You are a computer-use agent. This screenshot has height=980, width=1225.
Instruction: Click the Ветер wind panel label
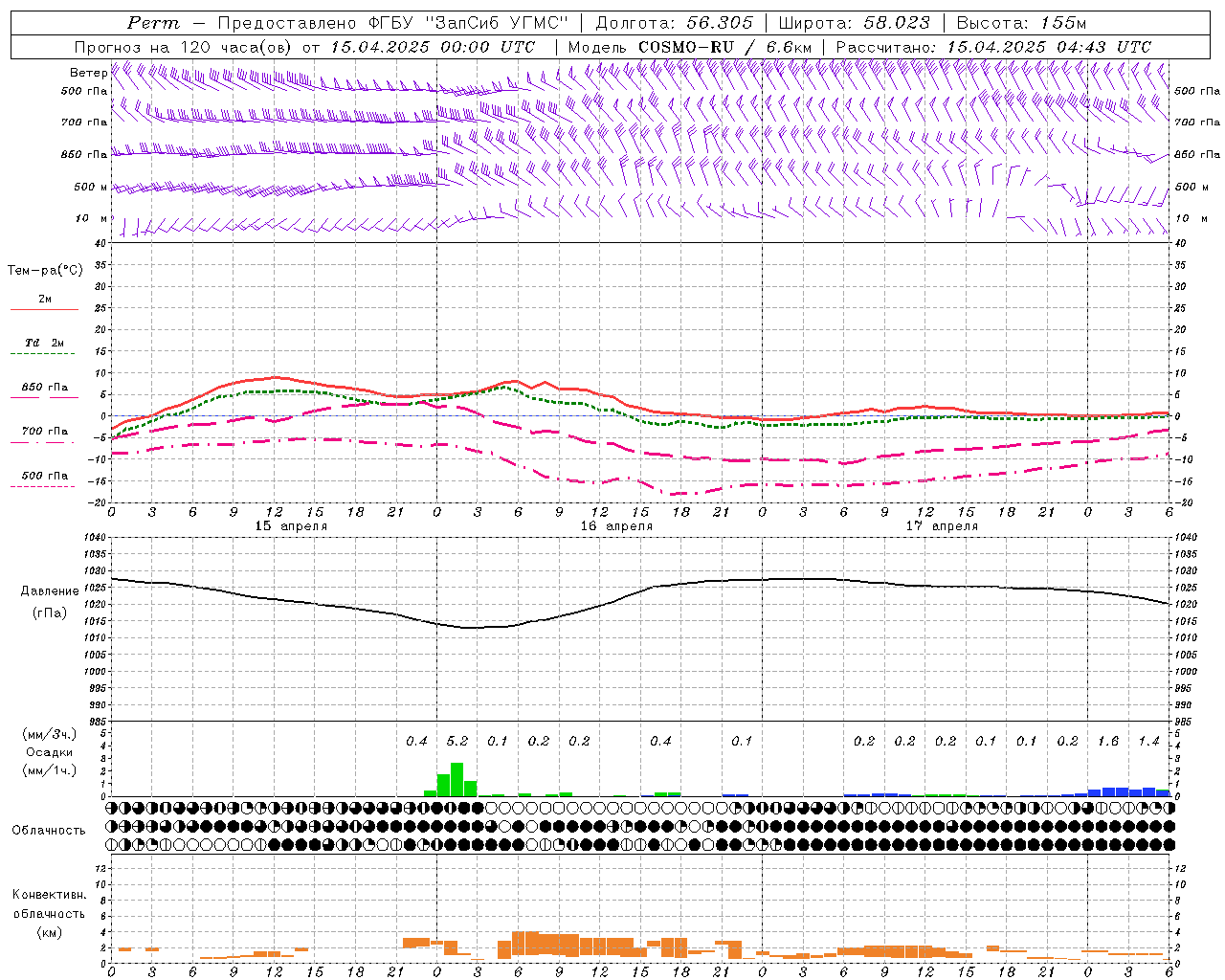89,73
